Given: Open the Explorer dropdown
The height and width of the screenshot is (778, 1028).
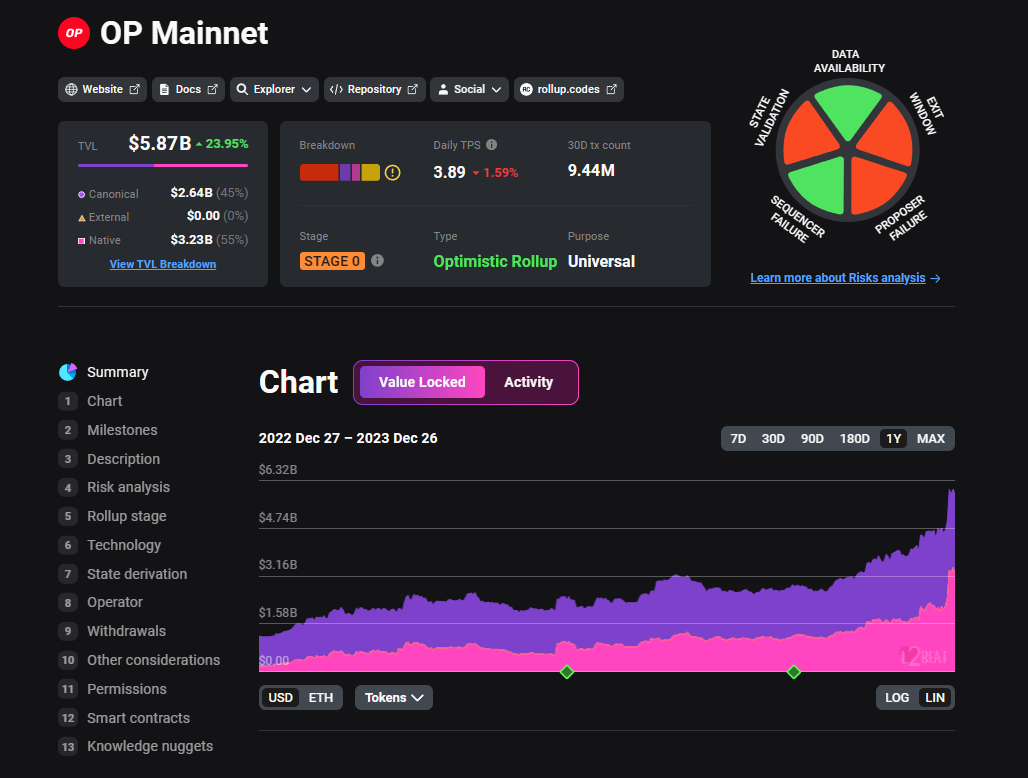Looking at the screenshot, I should pyautogui.click(x=274, y=89).
